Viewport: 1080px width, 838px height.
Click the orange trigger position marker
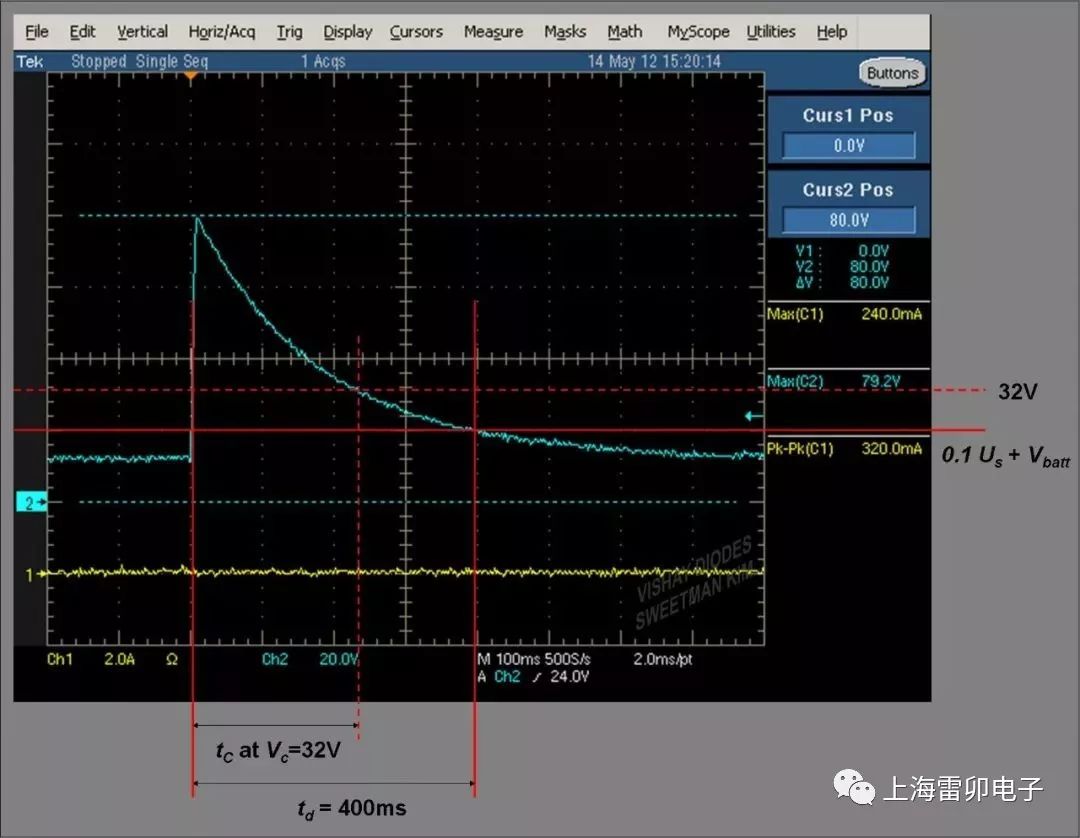191,76
